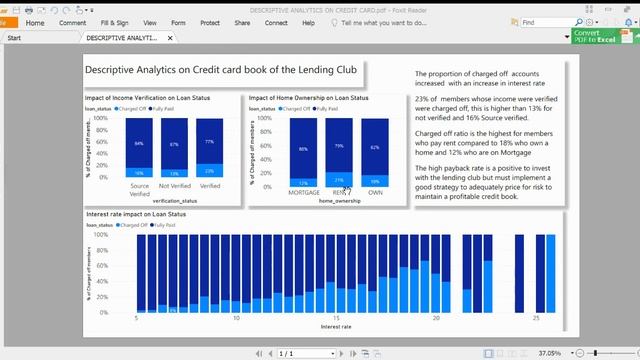This screenshot has width=640, height=360.
Task: Click 'Interest rate impact on Loan Status' heading
Action: [136, 214]
